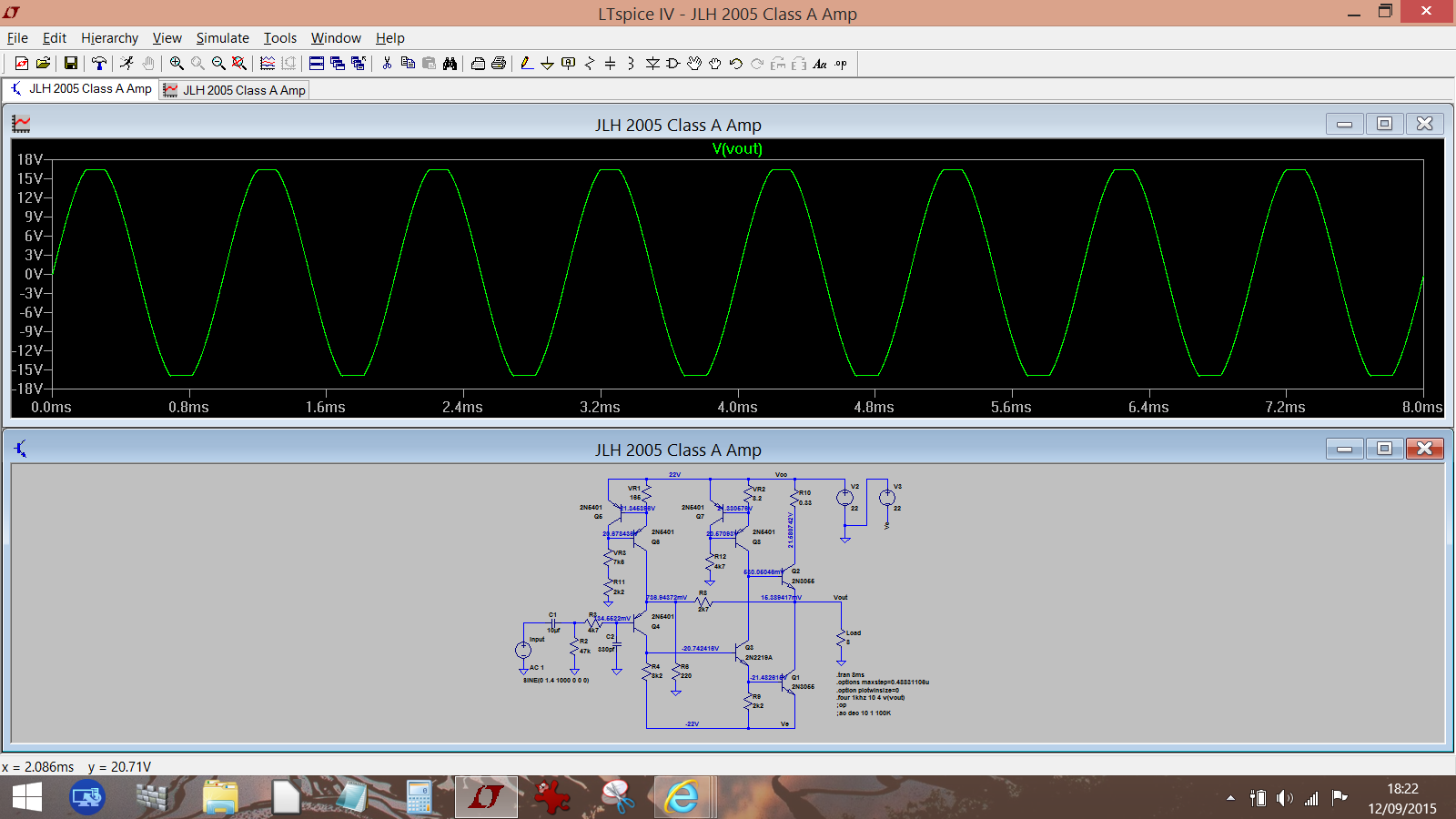Click the 18V label on the vertical axis
Viewport: 1456px width, 819px height.
pyautogui.click(x=29, y=159)
